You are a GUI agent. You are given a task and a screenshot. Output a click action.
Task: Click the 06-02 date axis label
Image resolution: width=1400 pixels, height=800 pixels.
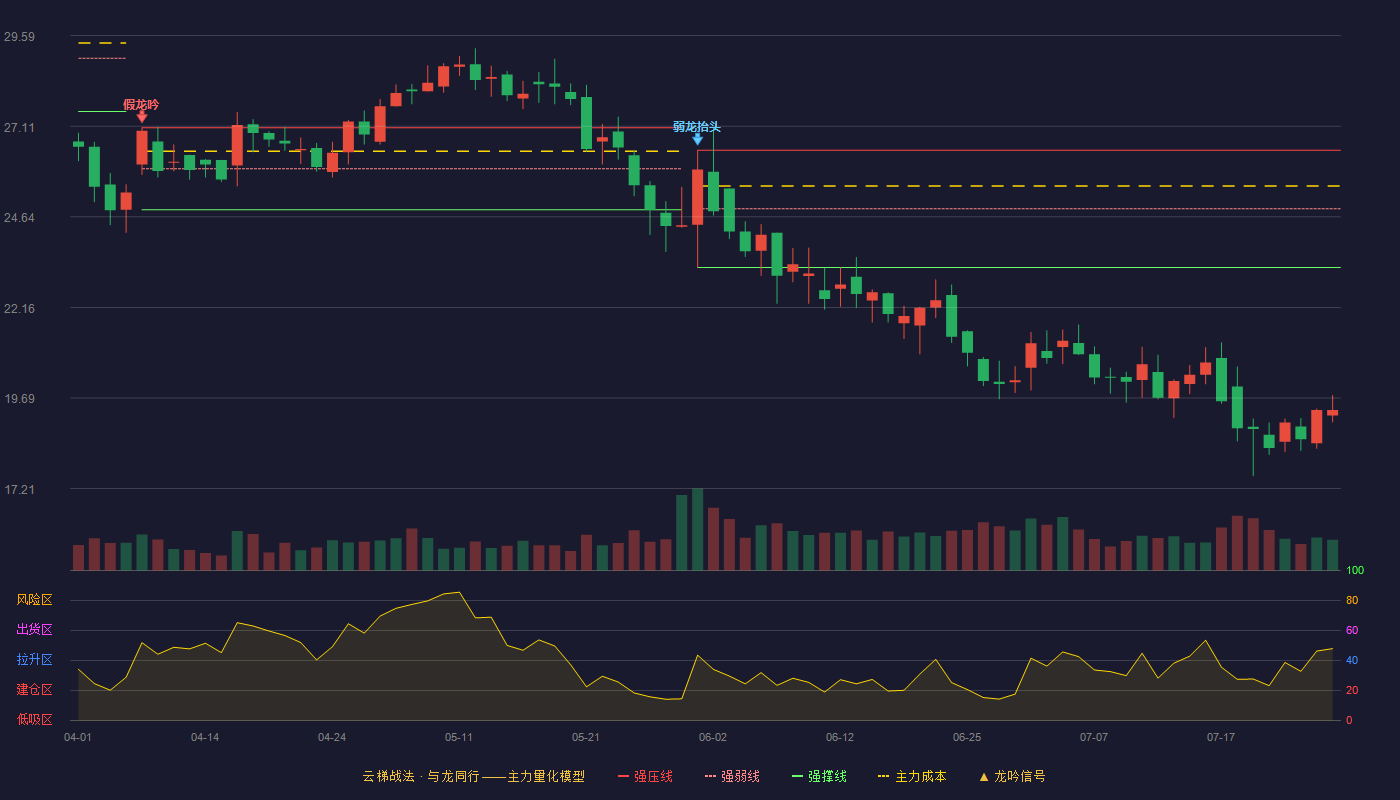713,737
